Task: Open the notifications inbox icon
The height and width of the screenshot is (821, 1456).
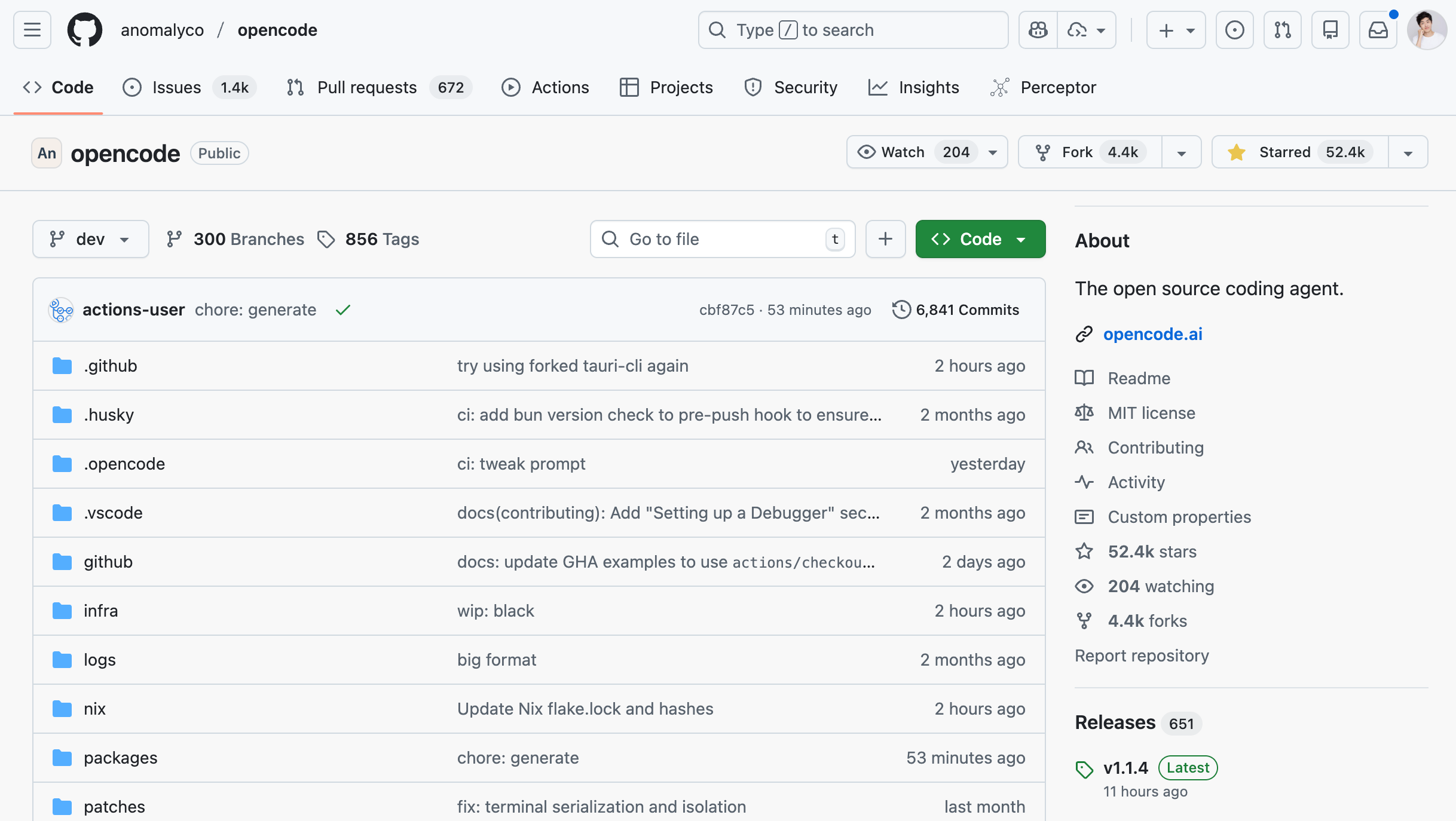Action: (x=1378, y=30)
